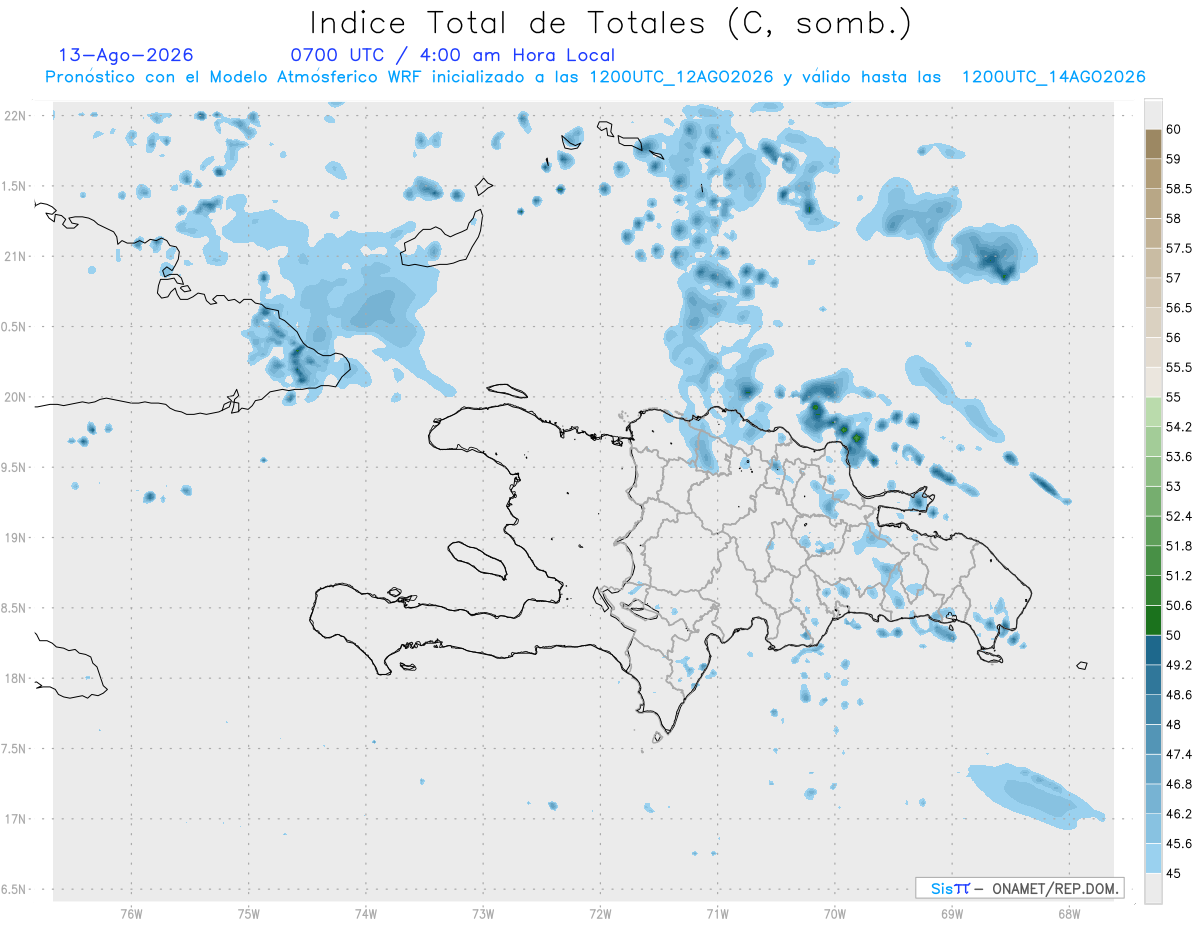Select the date text '13-Ago-2026'
Viewport: 1200px width, 927px height.
[126, 55]
